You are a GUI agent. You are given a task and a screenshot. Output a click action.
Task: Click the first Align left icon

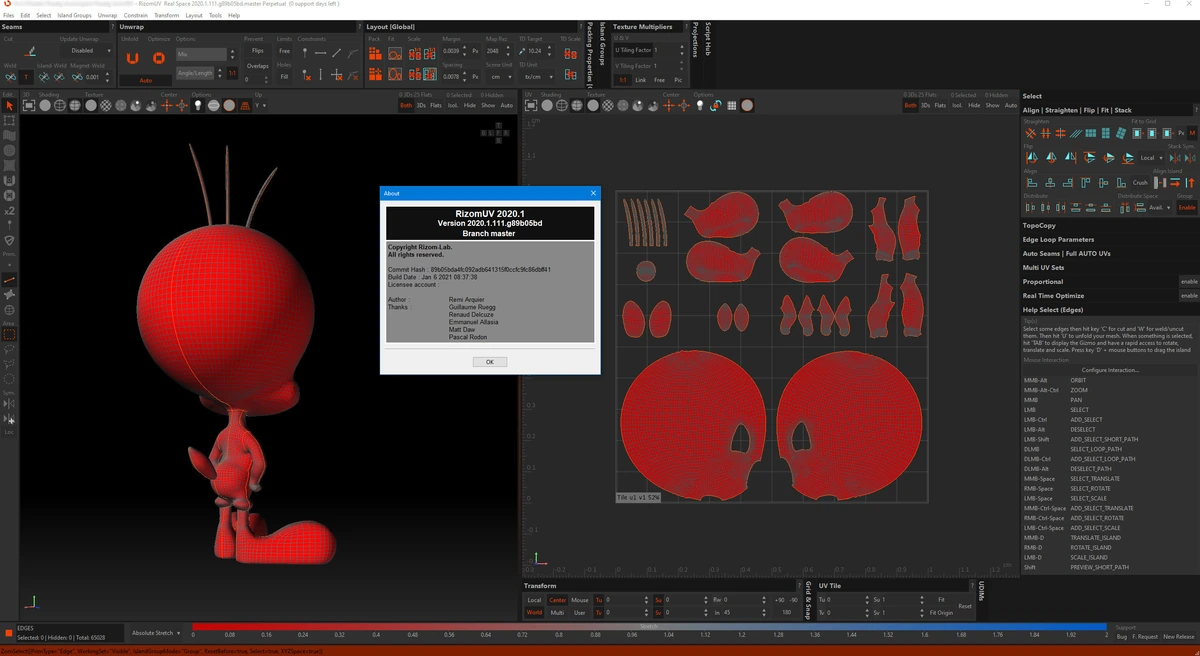click(x=1031, y=183)
